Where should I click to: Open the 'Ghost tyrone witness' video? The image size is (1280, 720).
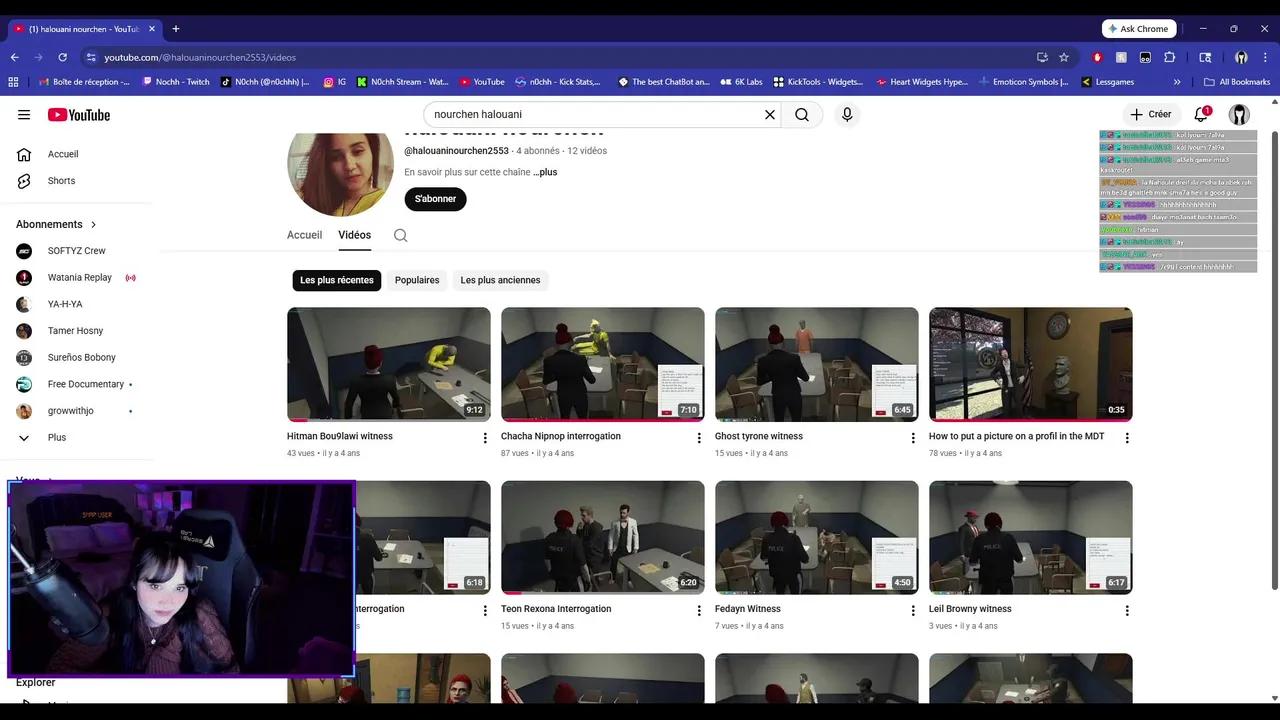816,363
